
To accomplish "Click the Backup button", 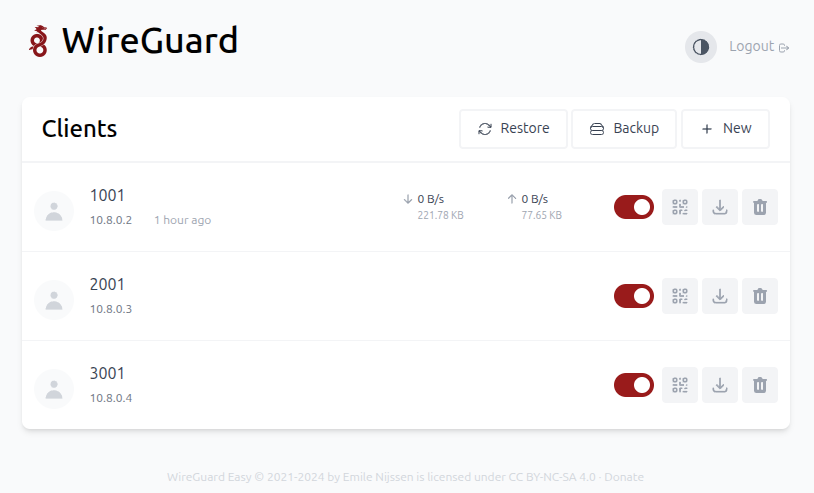I will [624, 129].
